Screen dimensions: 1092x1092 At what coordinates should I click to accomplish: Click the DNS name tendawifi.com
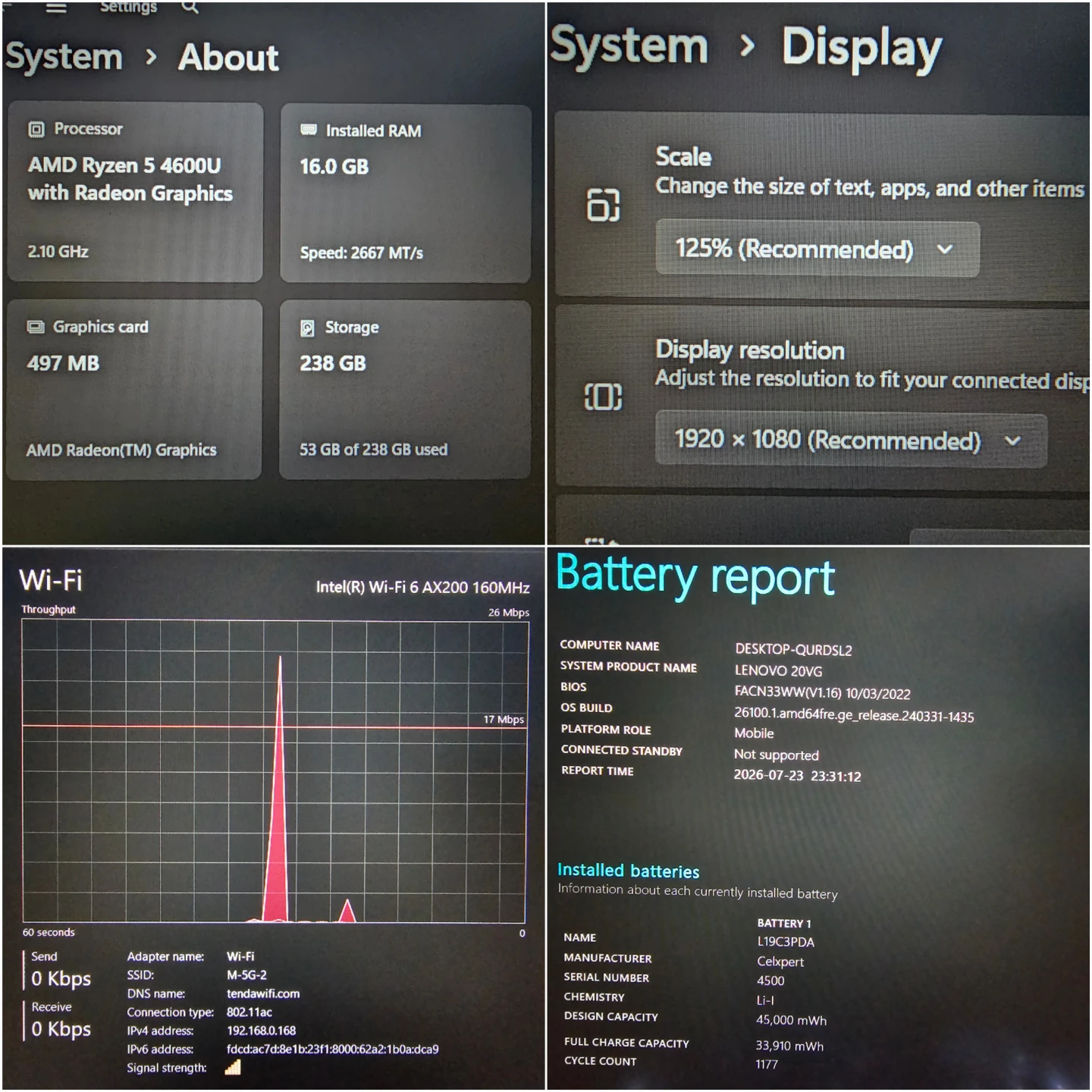pyautogui.click(x=263, y=993)
